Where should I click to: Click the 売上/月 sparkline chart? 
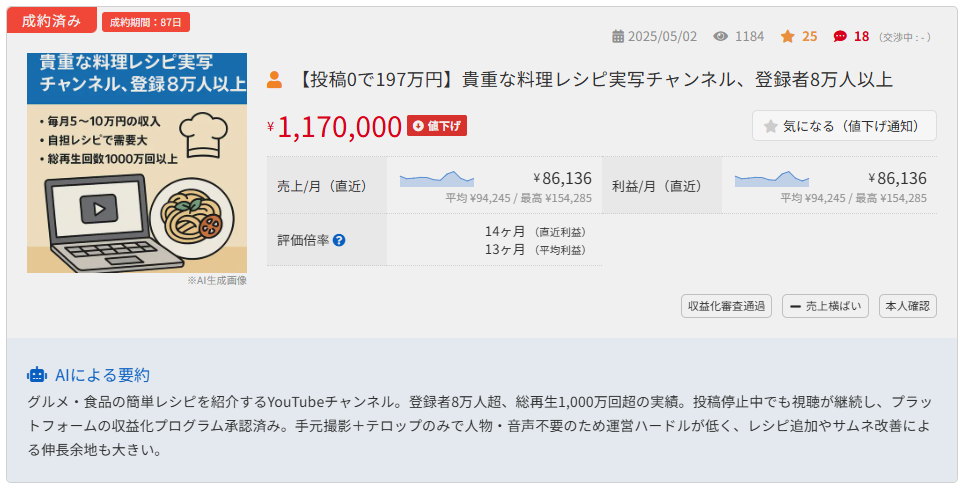[437, 180]
